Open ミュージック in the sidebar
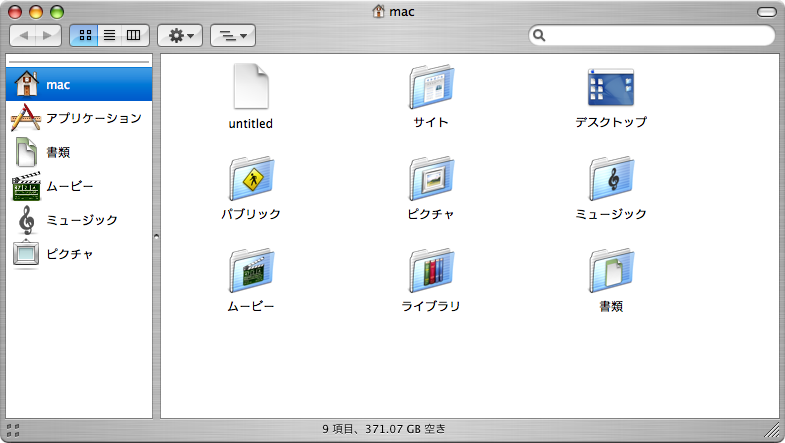The width and height of the screenshot is (785, 443). coord(79,220)
